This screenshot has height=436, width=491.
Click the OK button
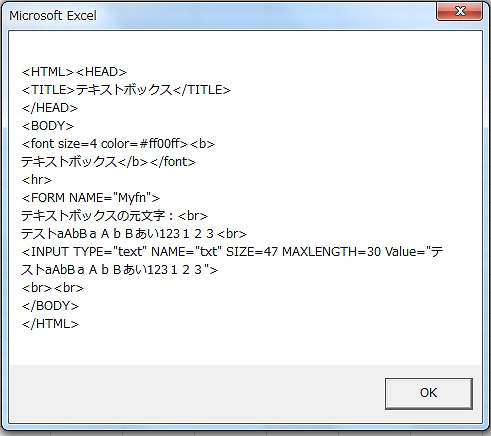pos(429,393)
